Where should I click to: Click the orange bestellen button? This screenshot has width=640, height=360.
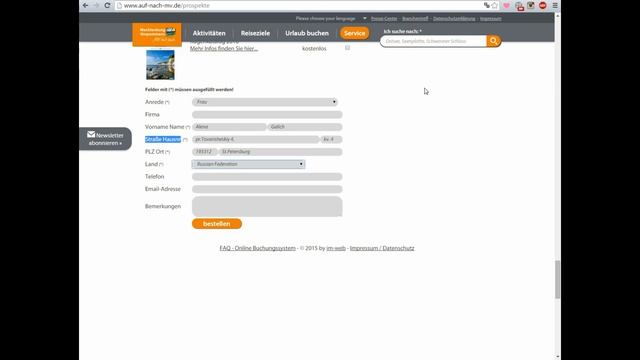click(x=217, y=224)
